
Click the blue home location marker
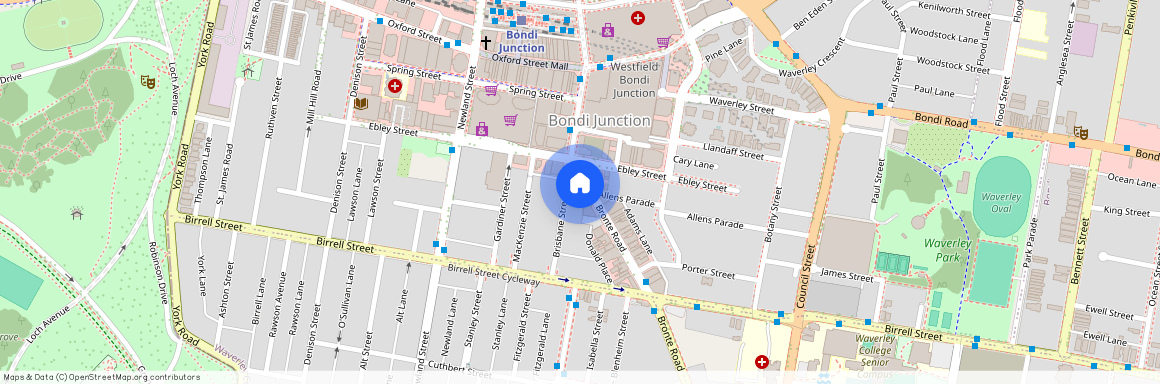point(579,183)
